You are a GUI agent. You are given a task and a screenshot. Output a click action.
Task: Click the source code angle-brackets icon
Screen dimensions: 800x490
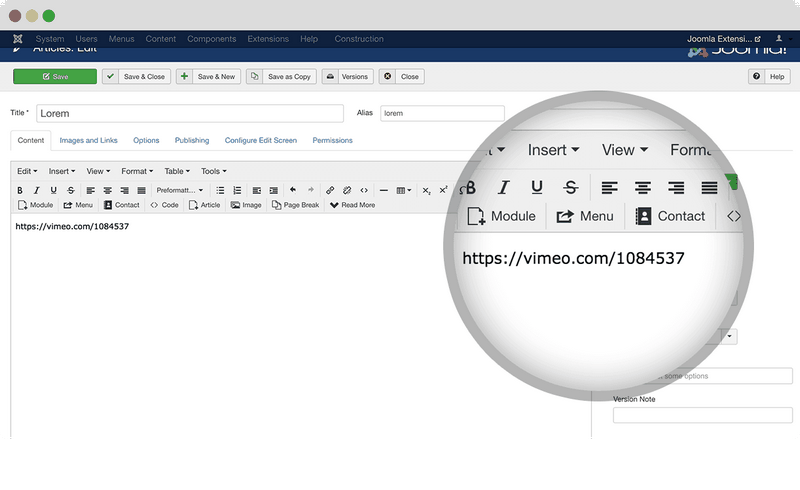(x=364, y=190)
